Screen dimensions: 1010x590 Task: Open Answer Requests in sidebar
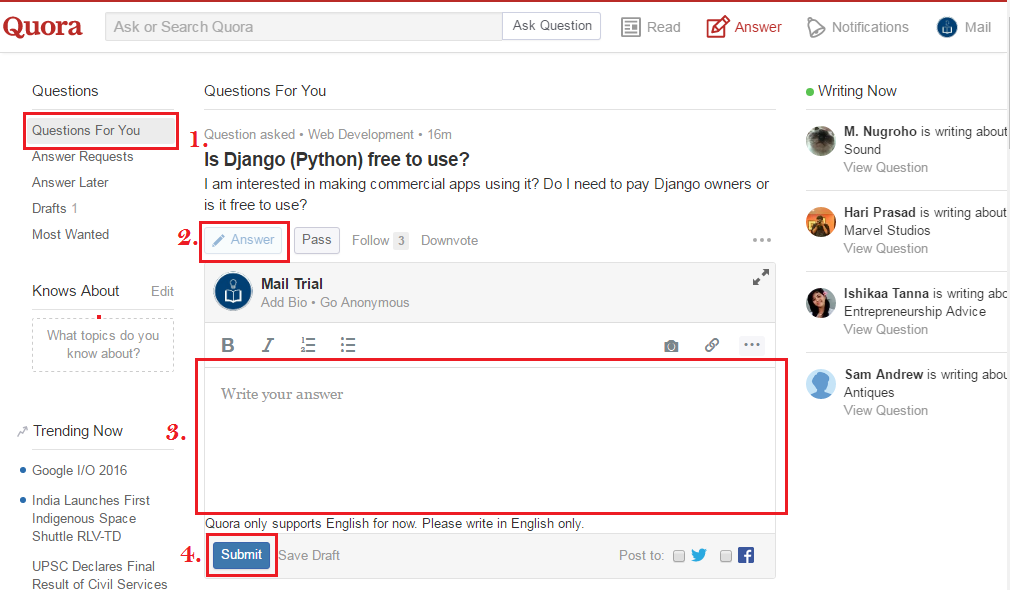(x=82, y=157)
